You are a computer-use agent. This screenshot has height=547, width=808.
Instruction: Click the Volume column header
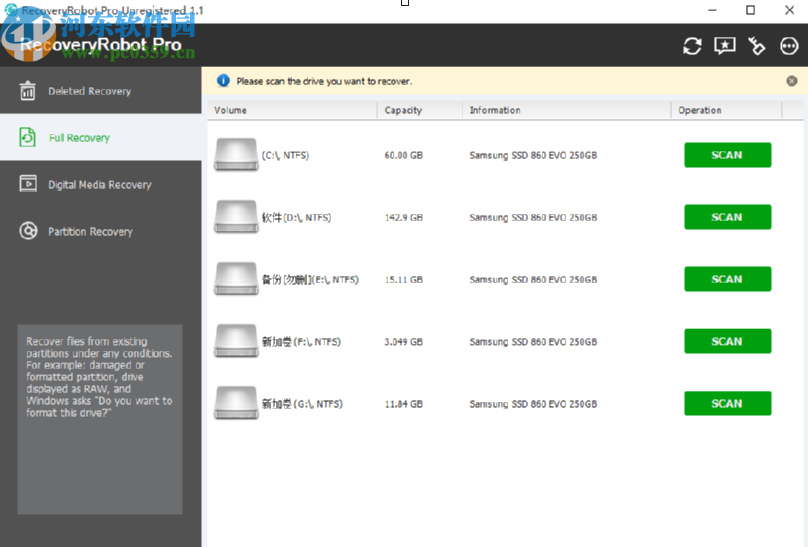[x=293, y=110]
